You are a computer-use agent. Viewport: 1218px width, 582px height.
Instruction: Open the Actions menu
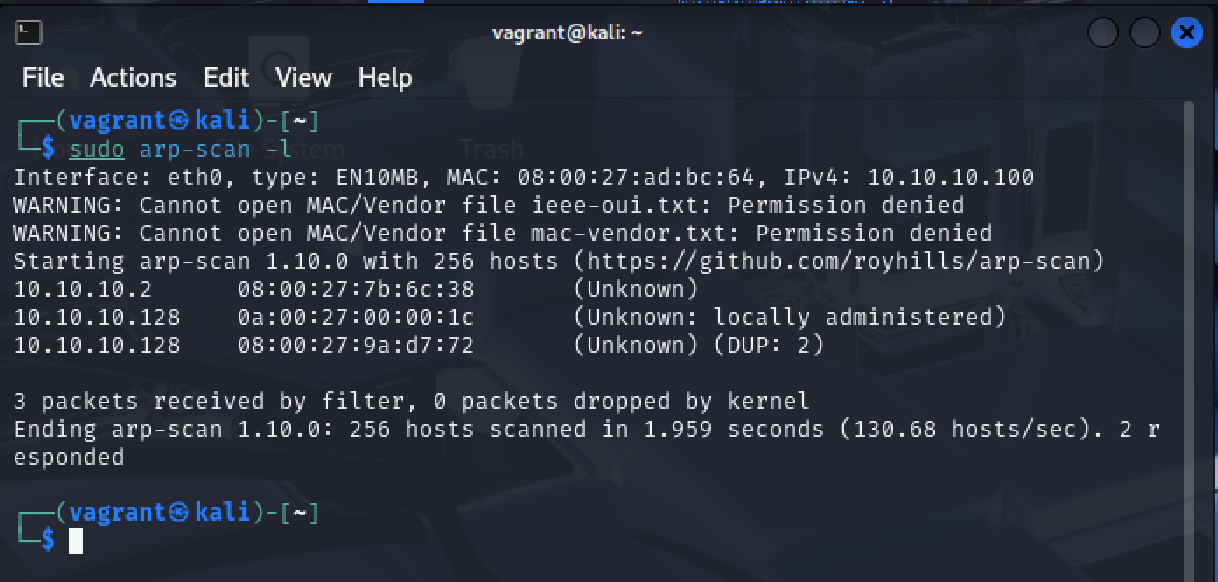click(133, 78)
